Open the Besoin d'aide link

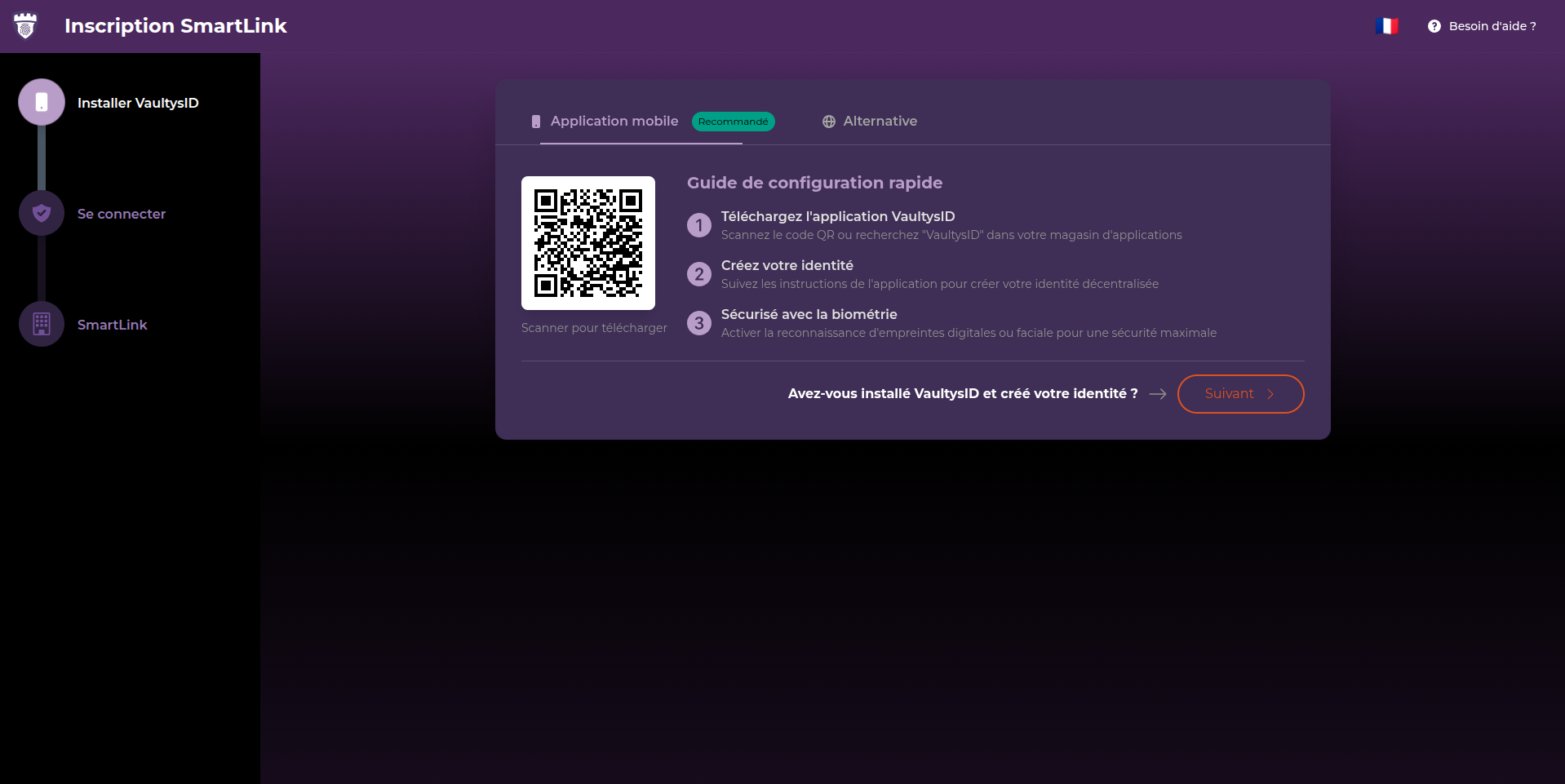click(x=1491, y=25)
